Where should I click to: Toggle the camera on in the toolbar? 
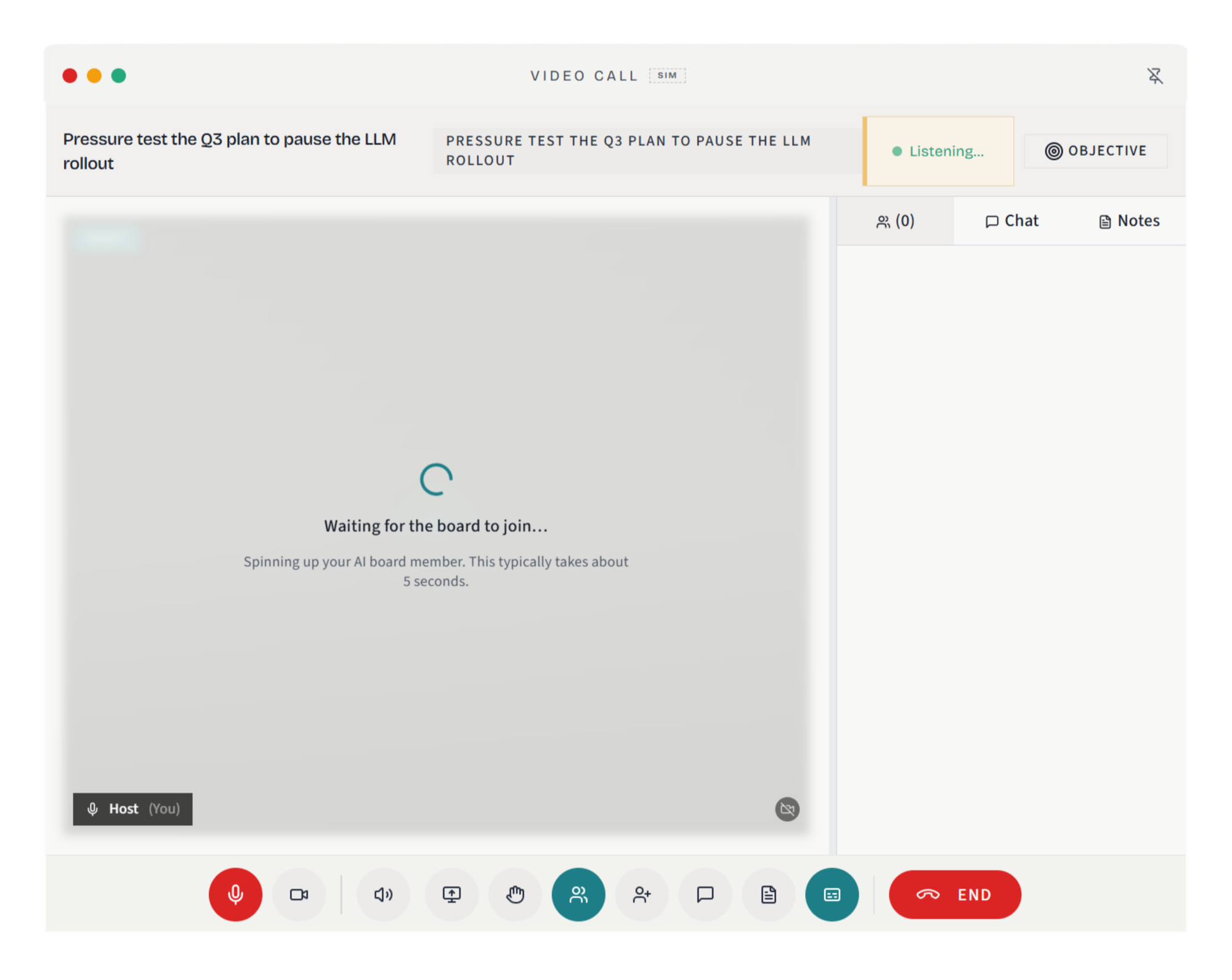click(299, 894)
